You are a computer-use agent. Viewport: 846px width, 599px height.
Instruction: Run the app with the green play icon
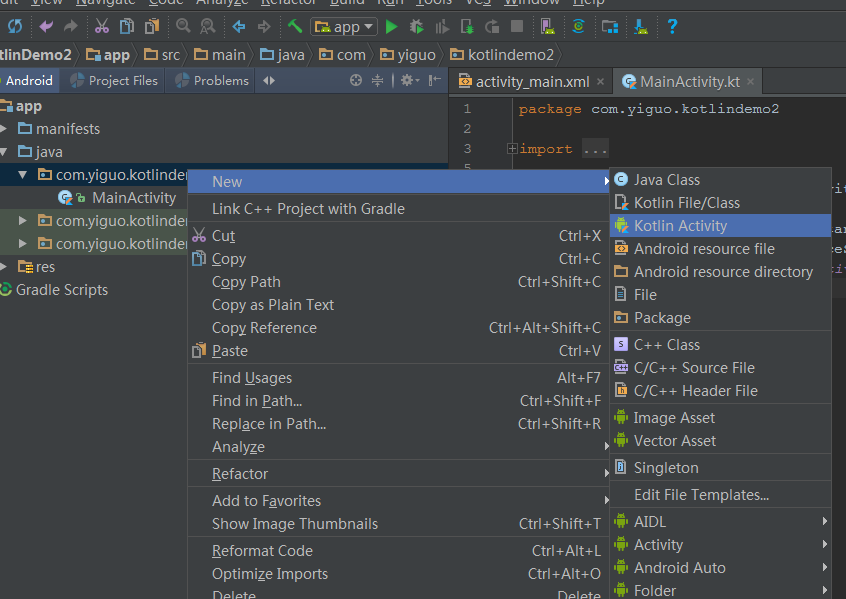click(392, 26)
